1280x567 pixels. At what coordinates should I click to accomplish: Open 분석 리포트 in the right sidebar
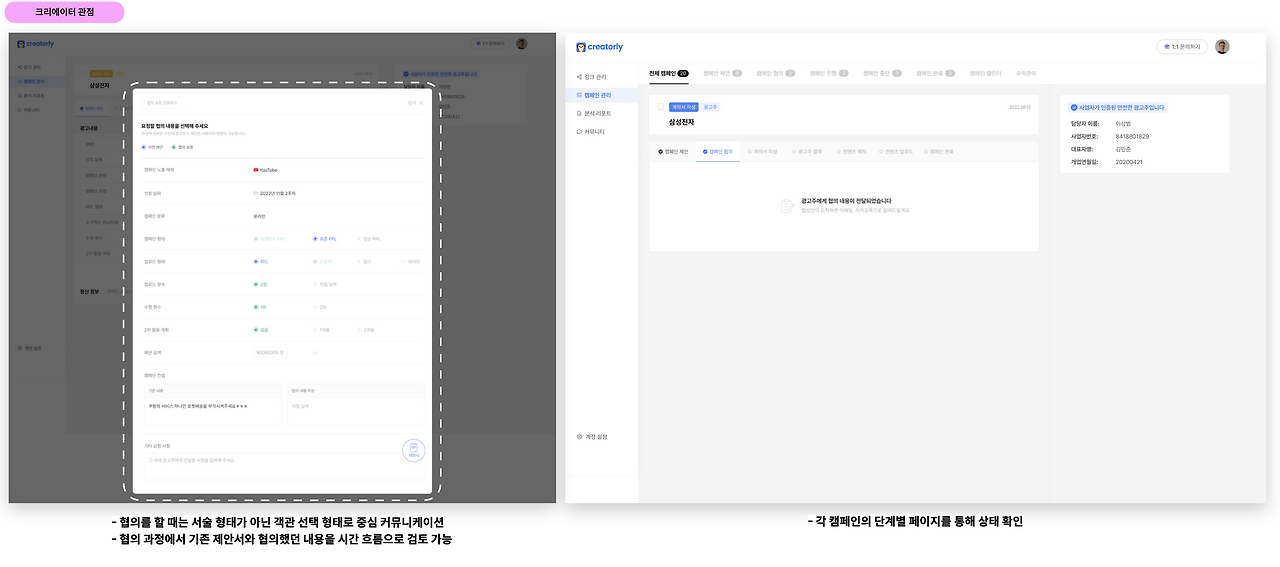point(593,113)
